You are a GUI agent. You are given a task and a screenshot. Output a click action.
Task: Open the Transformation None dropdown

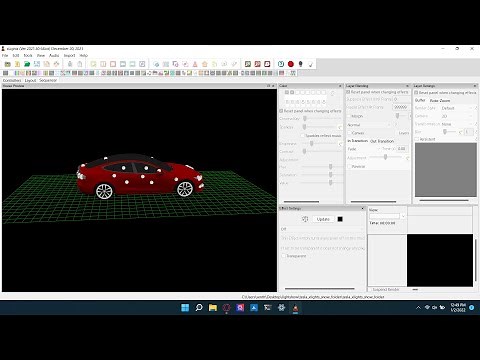click(458, 124)
